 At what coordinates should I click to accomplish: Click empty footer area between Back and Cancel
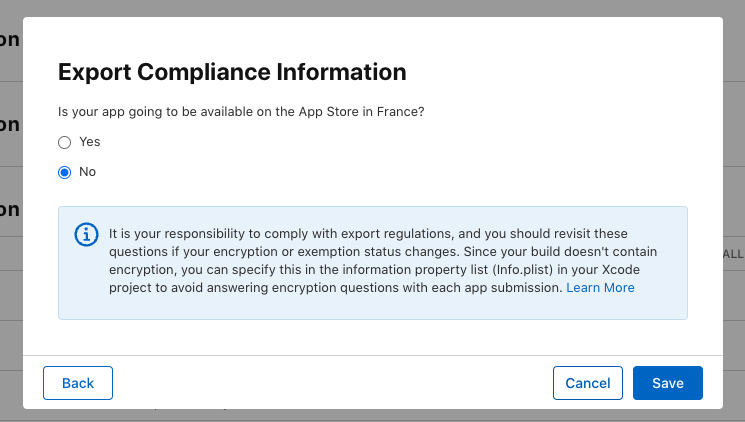pyautogui.click(x=330, y=383)
